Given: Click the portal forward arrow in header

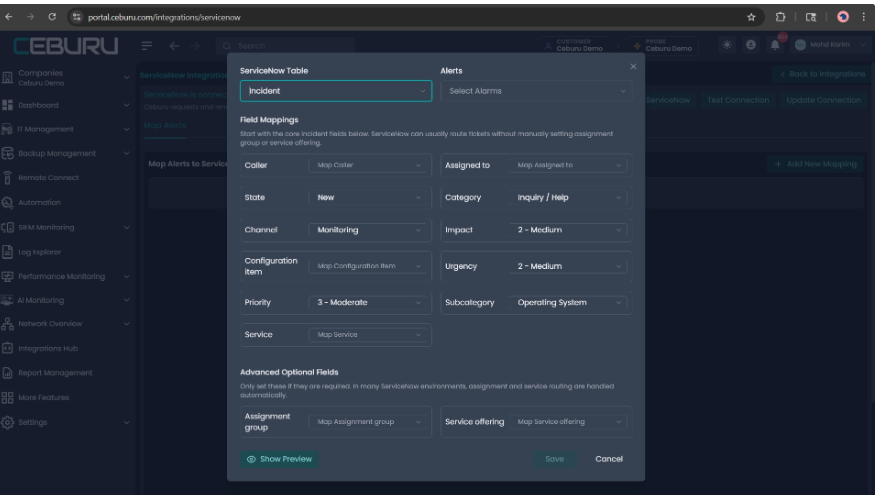Looking at the screenshot, I should (x=195, y=46).
